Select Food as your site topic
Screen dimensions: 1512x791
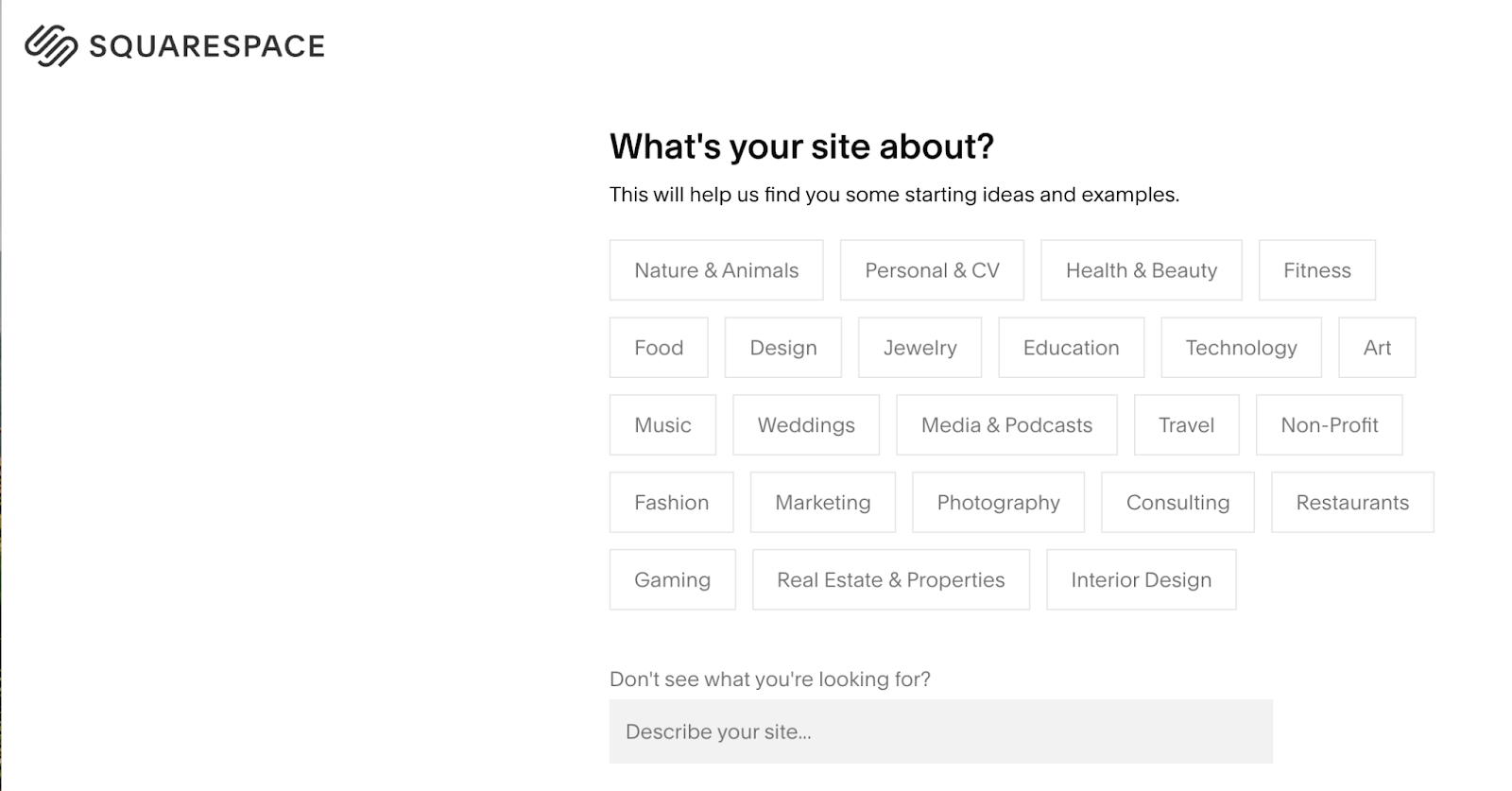pyautogui.click(x=659, y=348)
